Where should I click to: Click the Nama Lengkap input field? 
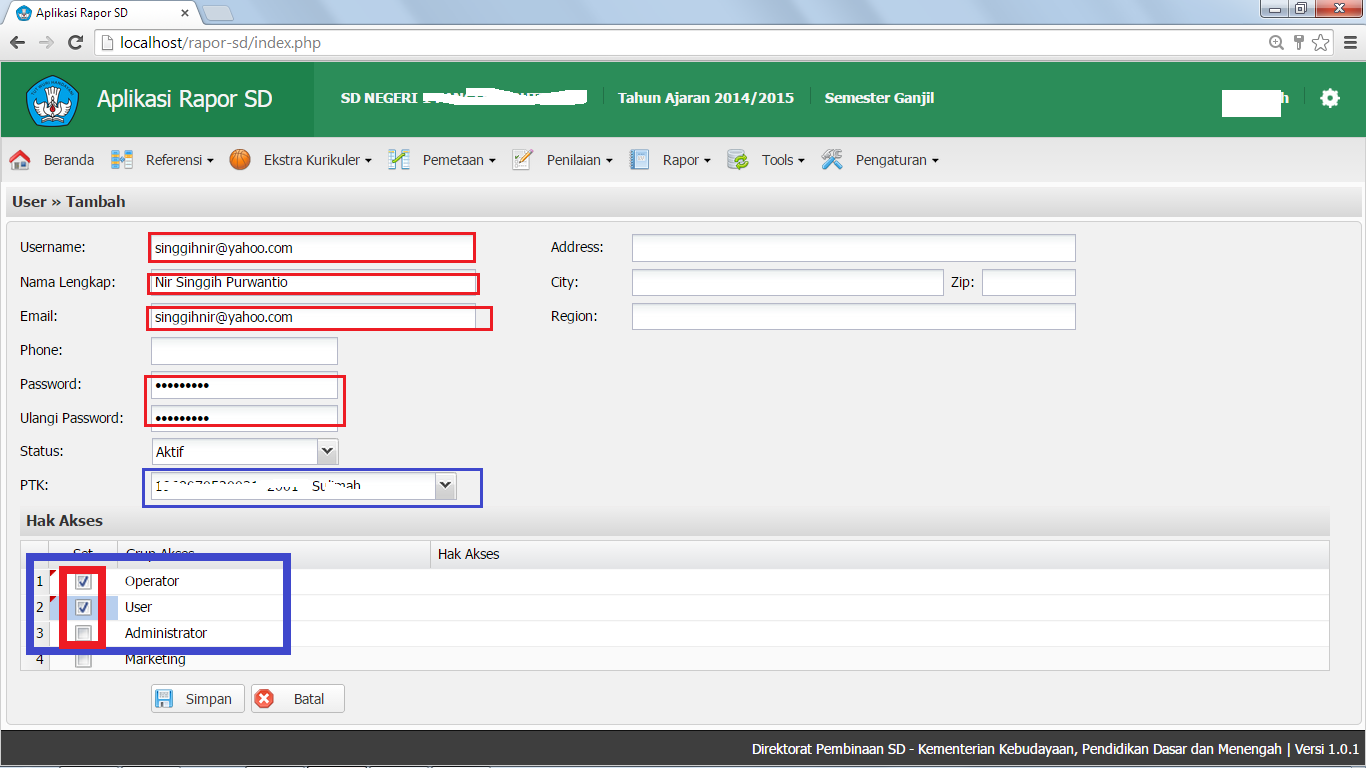pos(313,282)
